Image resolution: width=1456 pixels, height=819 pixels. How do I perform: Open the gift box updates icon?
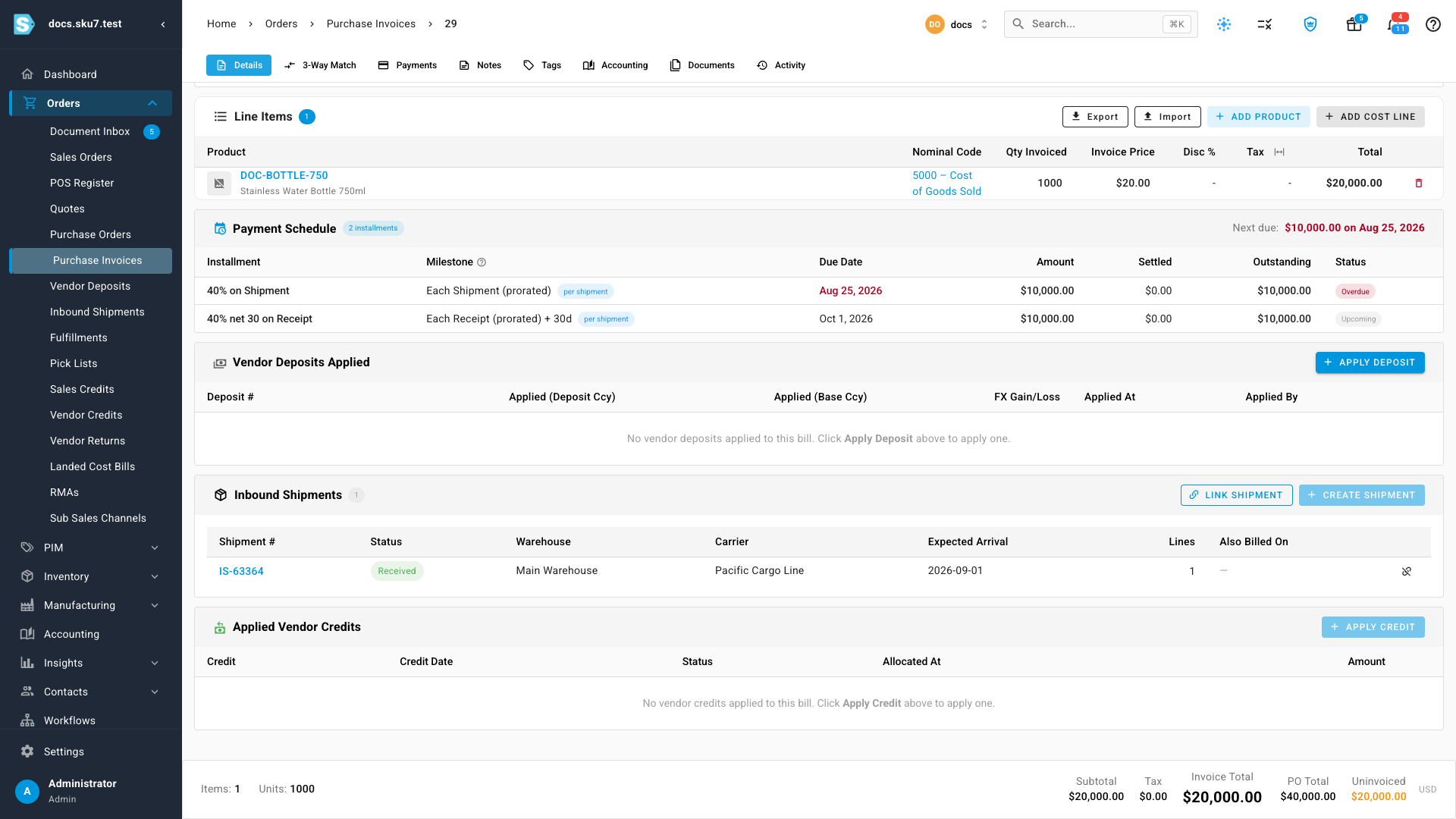(x=1354, y=24)
